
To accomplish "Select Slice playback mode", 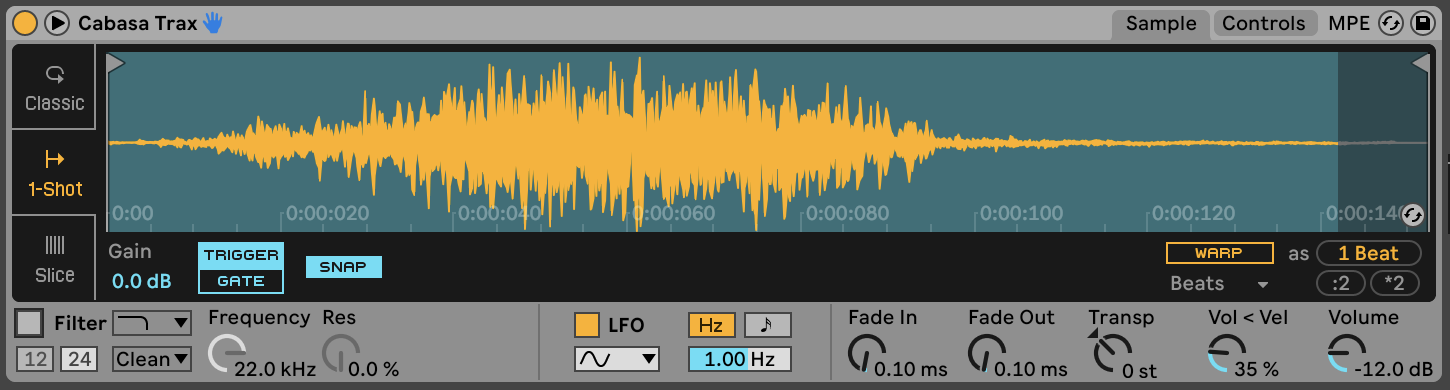I will point(54,258).
